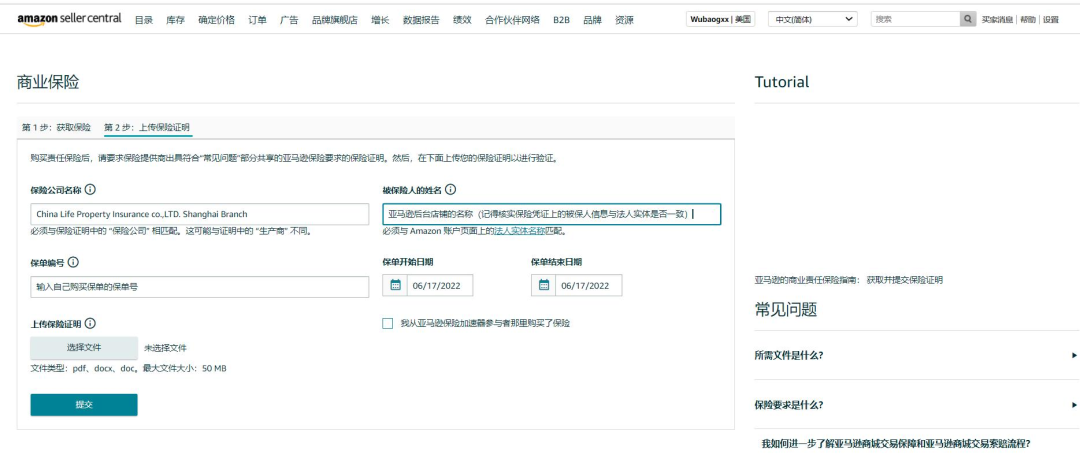1080x466 pixels.
Task: Open the 订单 menu
Action: point(258,20)
